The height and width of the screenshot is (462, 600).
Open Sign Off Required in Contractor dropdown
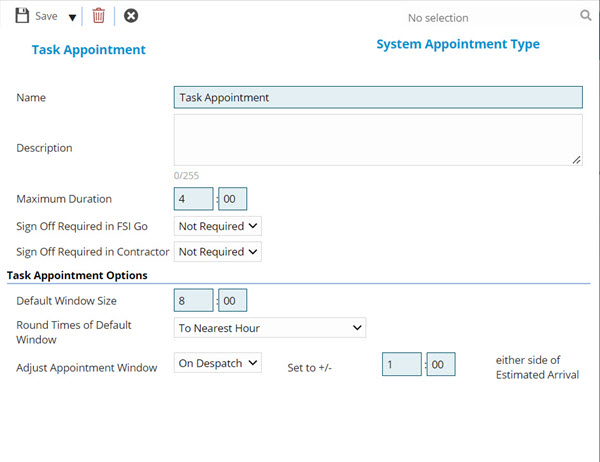(218, 252)
